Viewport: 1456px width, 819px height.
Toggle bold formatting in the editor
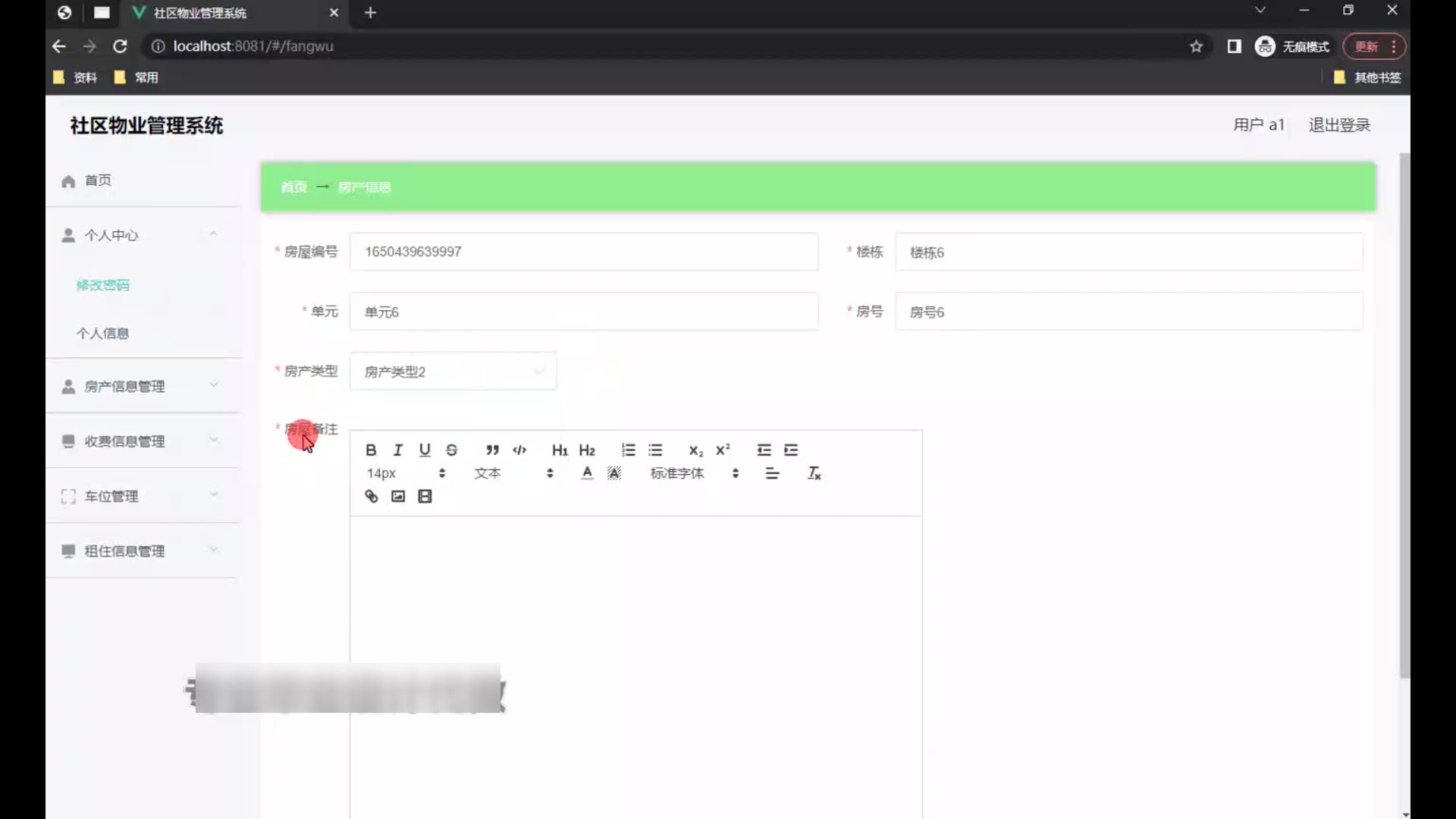point(371,450)
